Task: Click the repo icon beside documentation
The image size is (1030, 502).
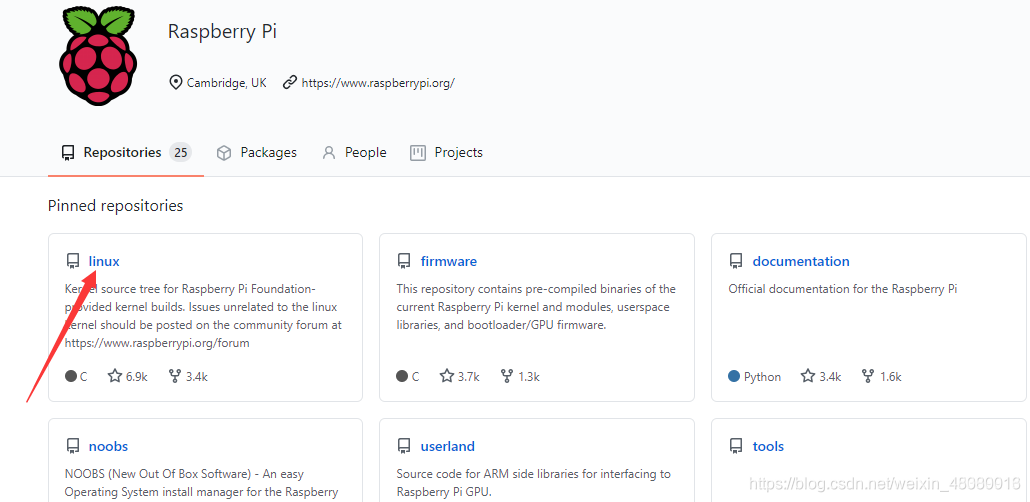Action: tap(736, 262)
